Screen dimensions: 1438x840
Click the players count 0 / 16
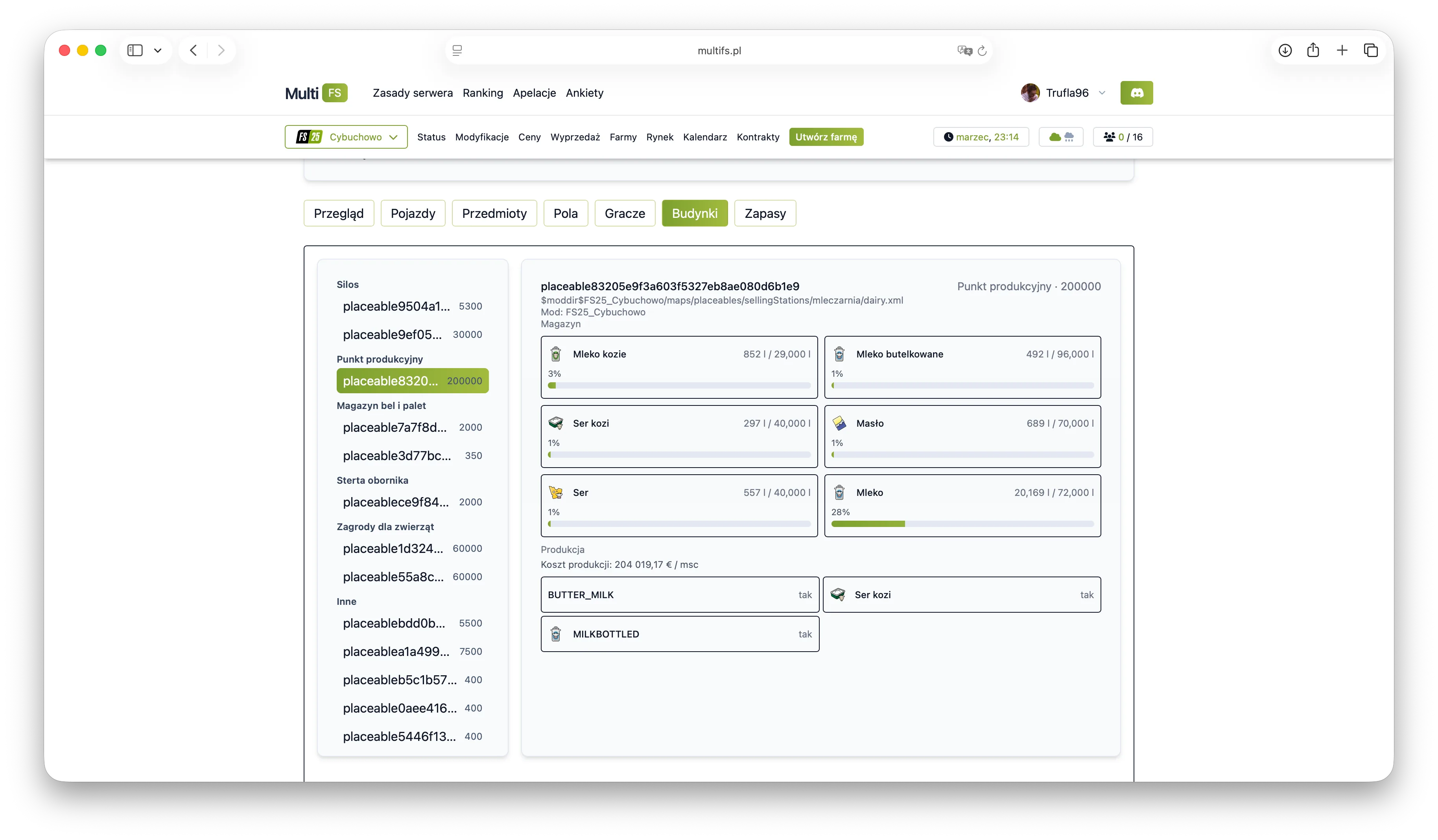pos(1123,137)
